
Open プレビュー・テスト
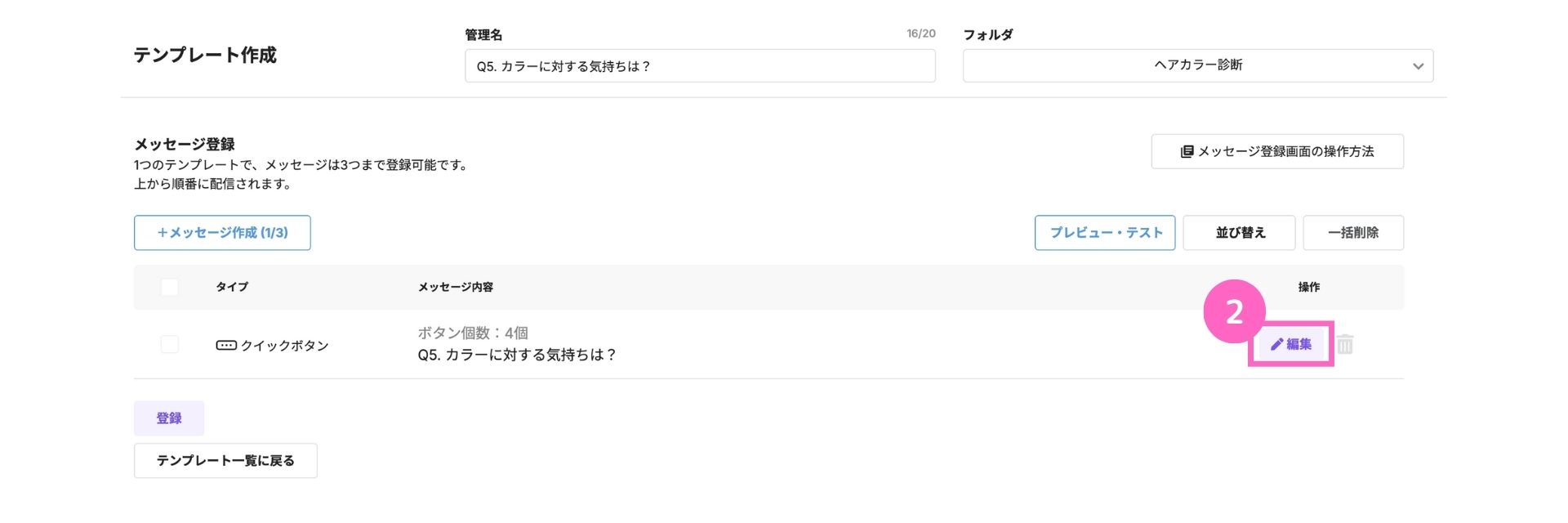coord(1105,233)
